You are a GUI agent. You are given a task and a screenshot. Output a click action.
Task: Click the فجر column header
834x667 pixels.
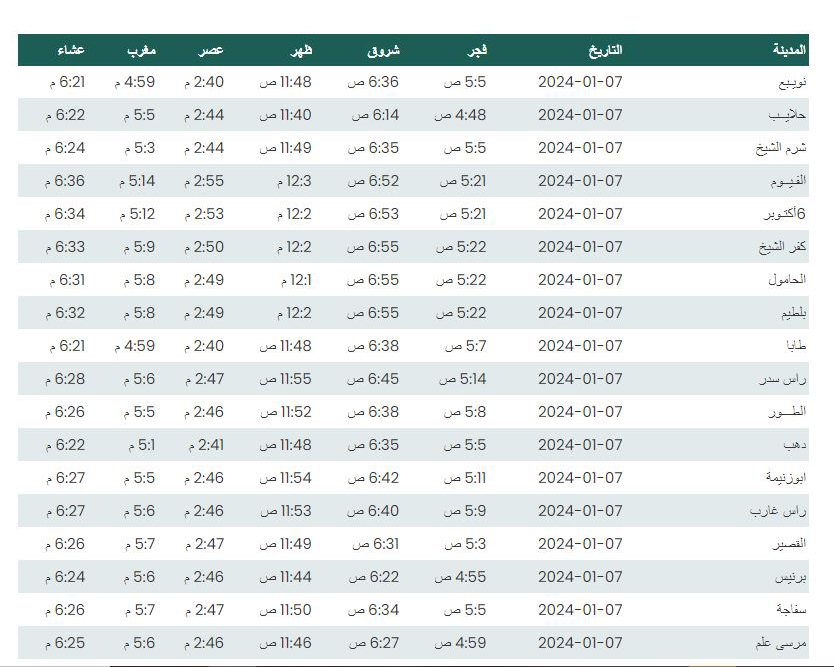477,50
